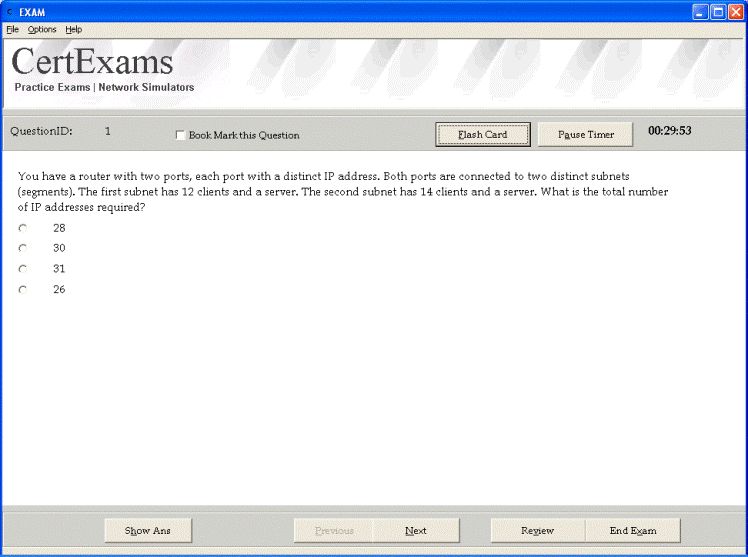Open the File menu

(12, 30)
